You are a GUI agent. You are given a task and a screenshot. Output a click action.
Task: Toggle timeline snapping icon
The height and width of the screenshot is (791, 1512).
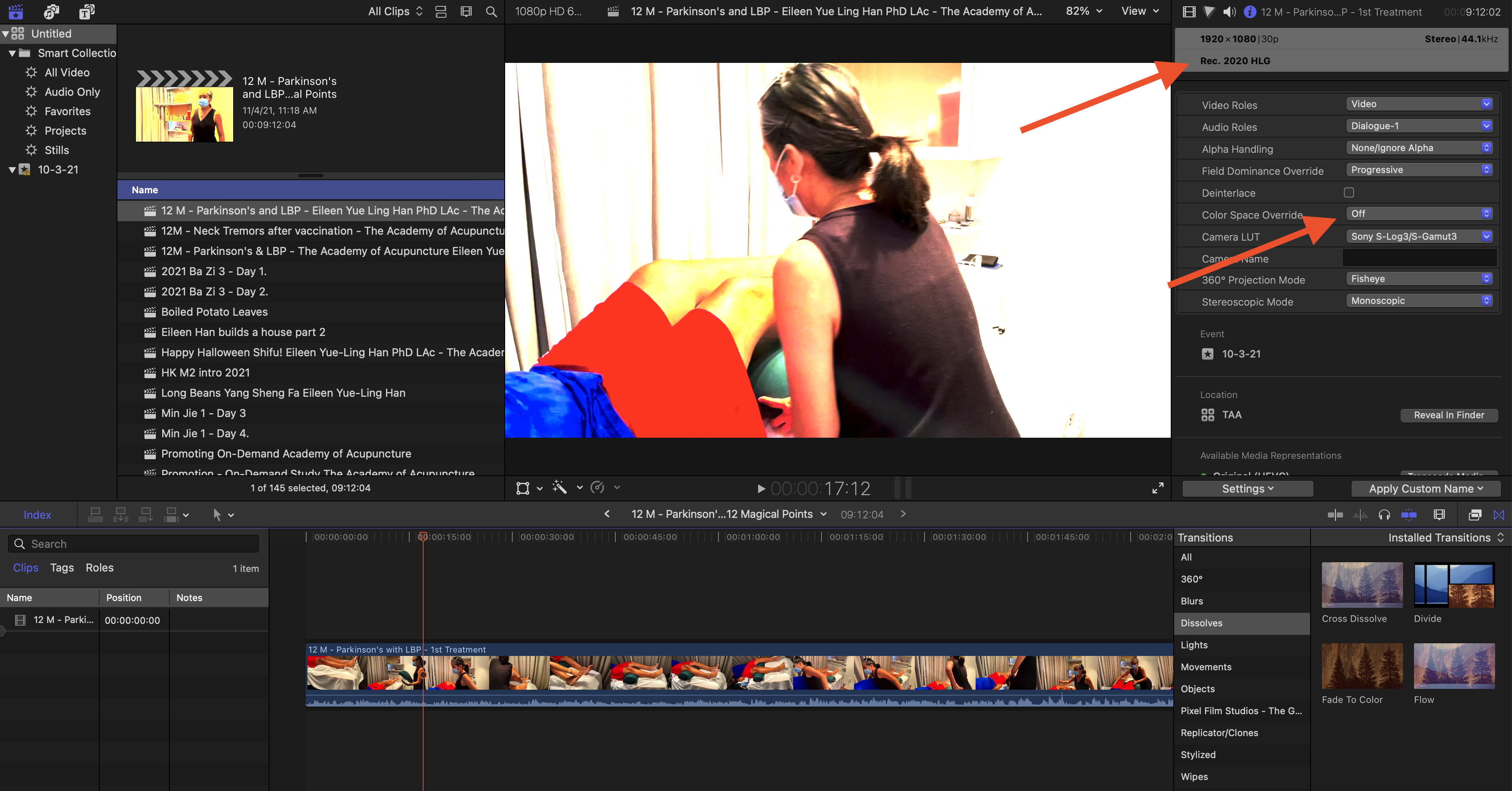point(1409,515)
